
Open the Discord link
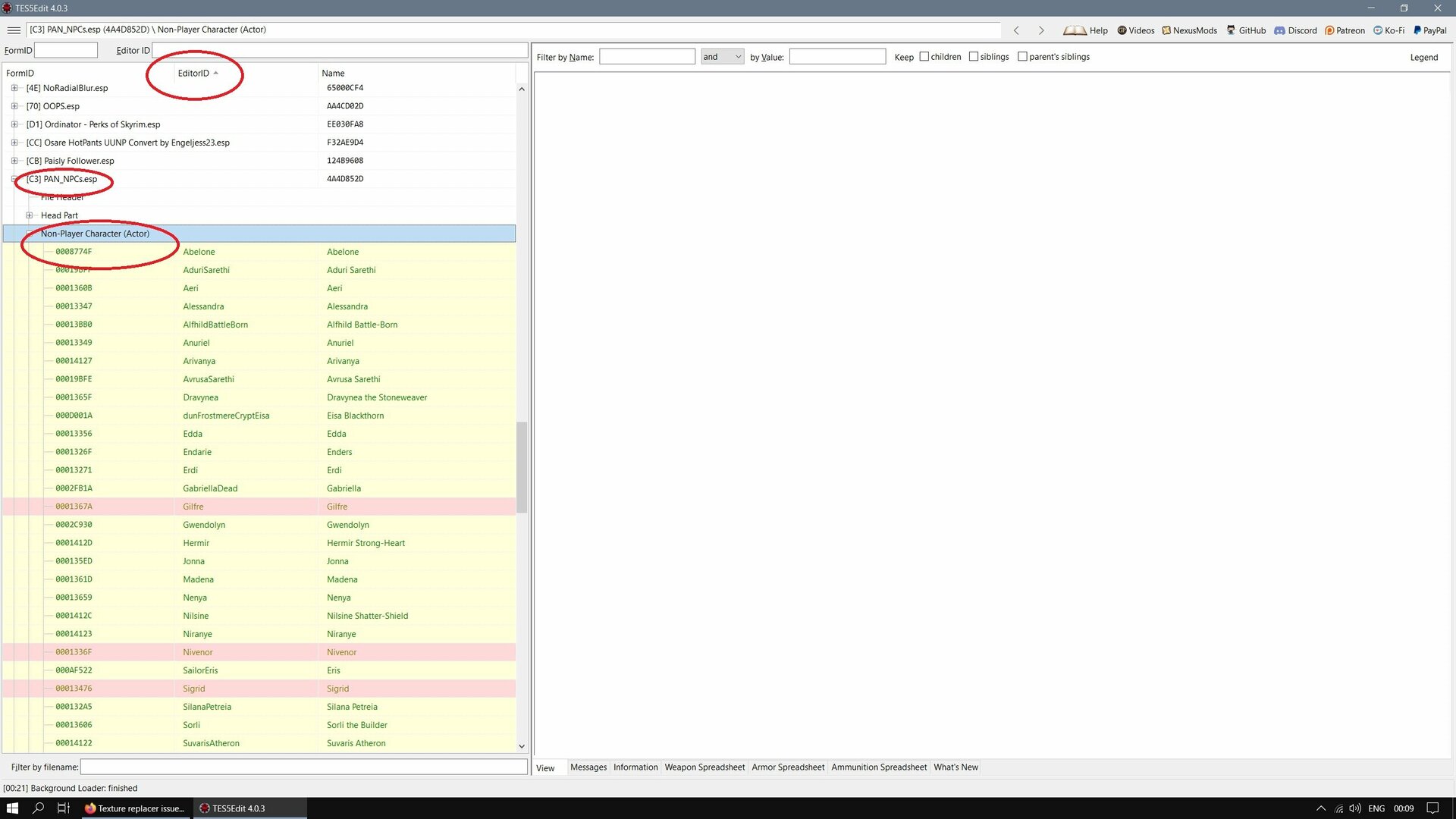(x=1295, y=30)
